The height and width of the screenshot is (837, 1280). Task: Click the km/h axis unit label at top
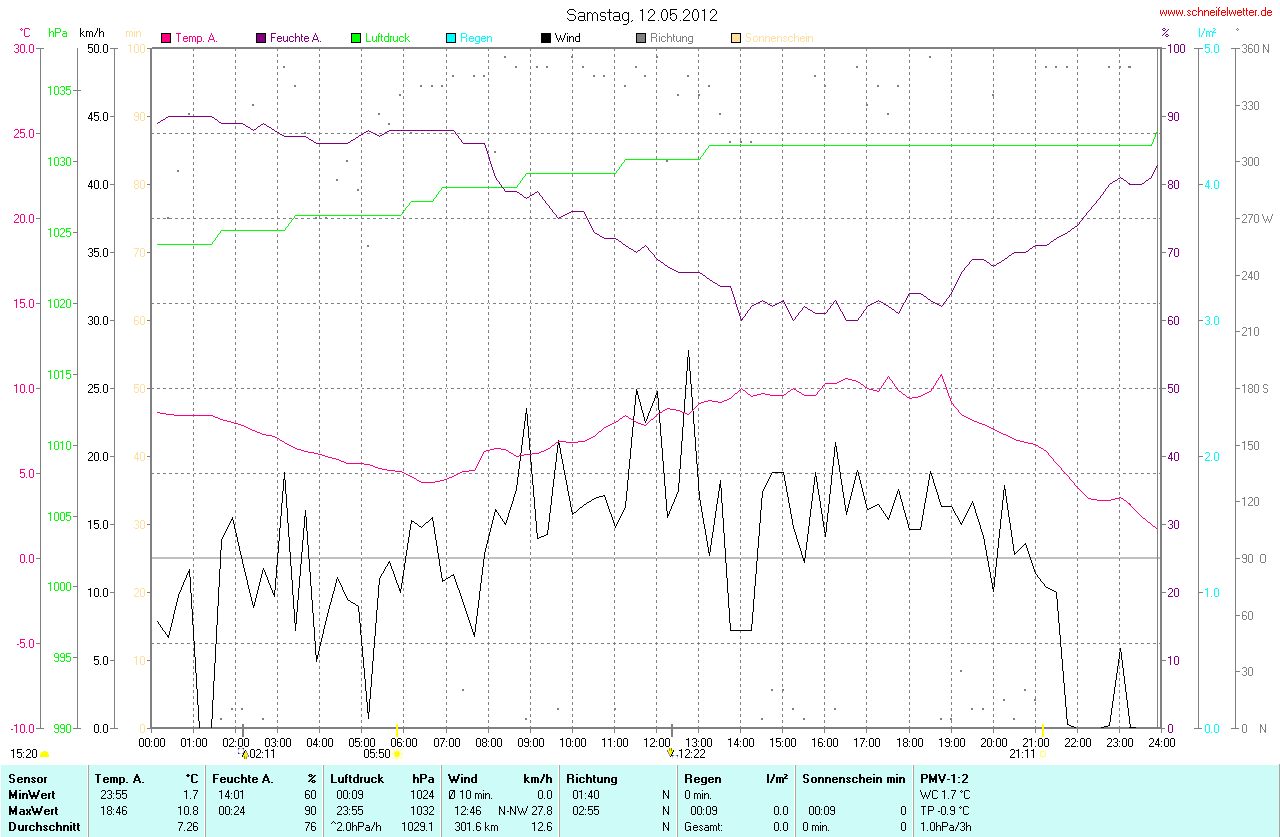tap(93, 32)
